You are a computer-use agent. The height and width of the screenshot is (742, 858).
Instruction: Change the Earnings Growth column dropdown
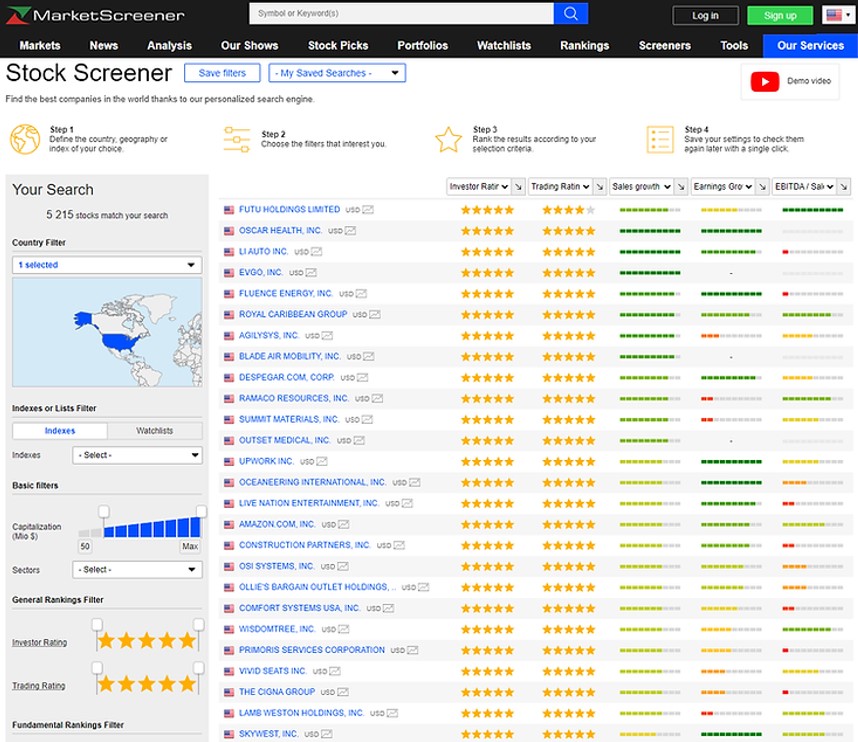coord(722,187)
